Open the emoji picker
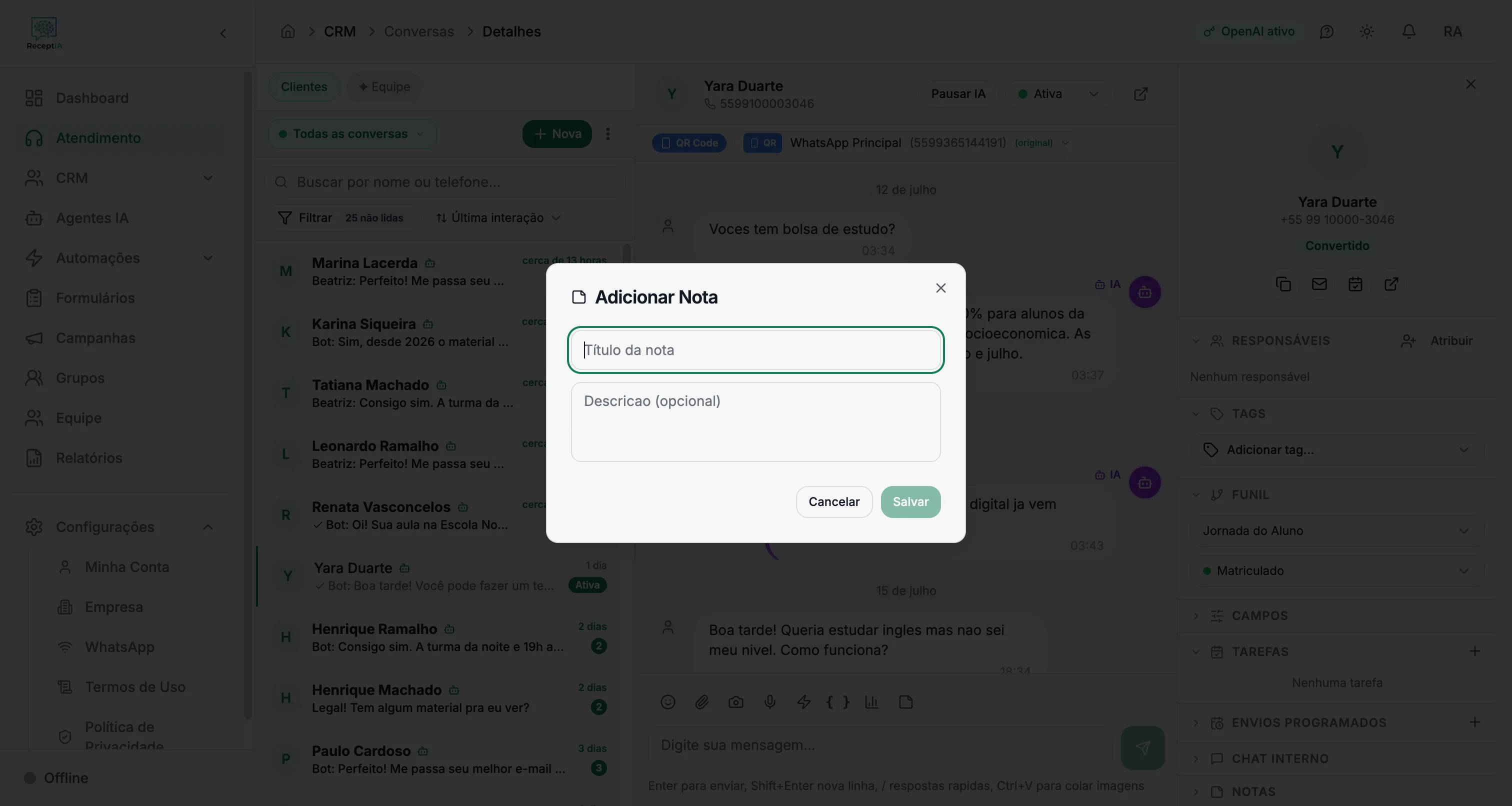Screen dimensions: 1512x806 667,702
